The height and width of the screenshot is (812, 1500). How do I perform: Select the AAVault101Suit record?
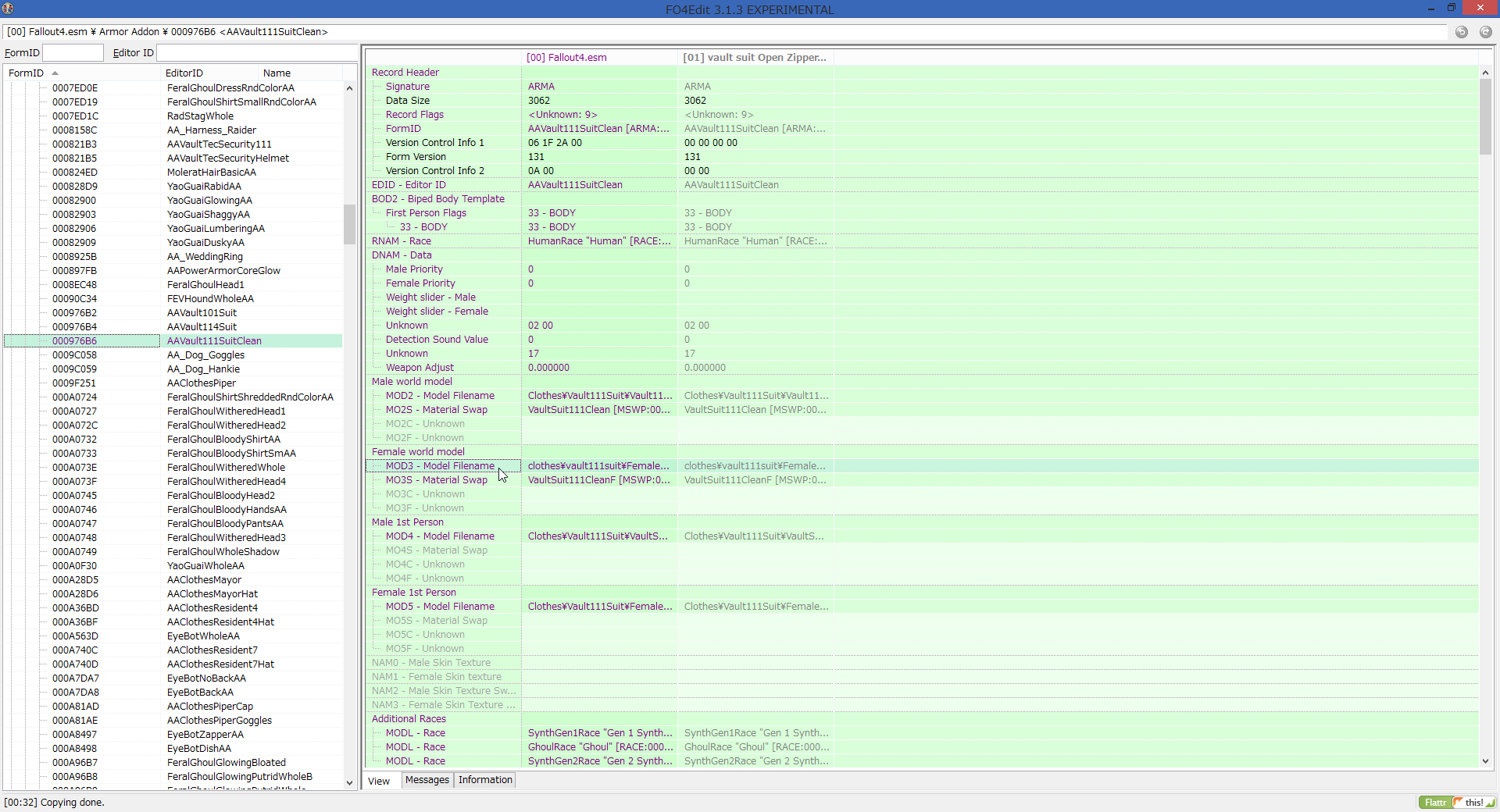[x=202, y=313]
